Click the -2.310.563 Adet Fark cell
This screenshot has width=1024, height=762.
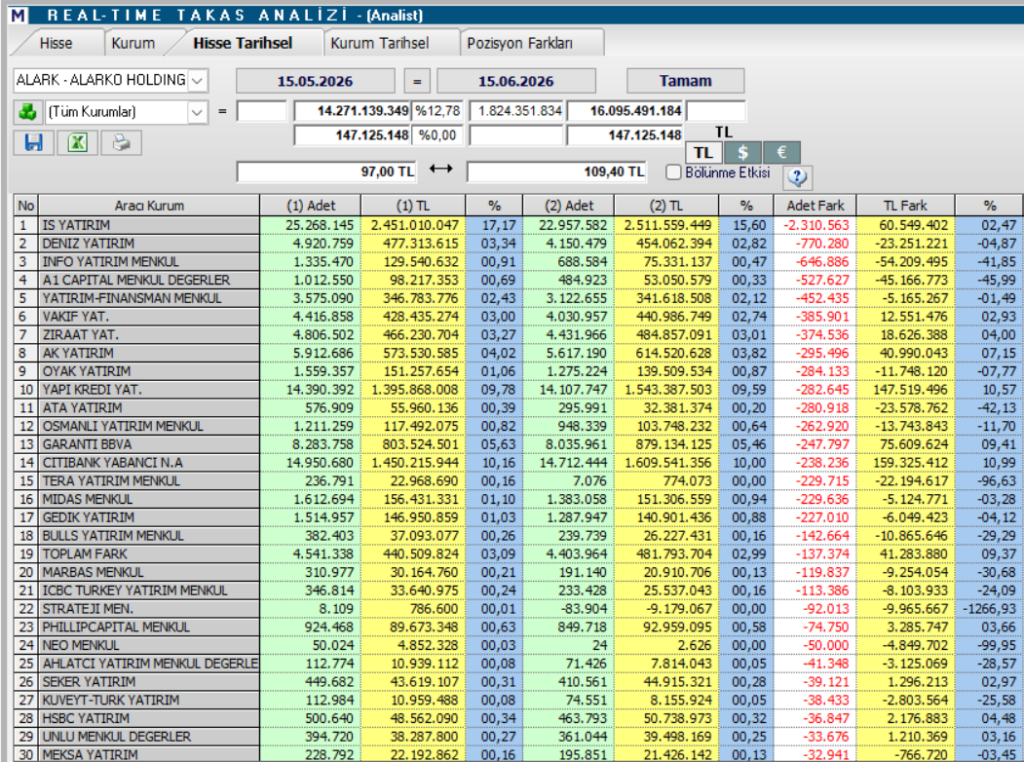(x=815, y=225)
